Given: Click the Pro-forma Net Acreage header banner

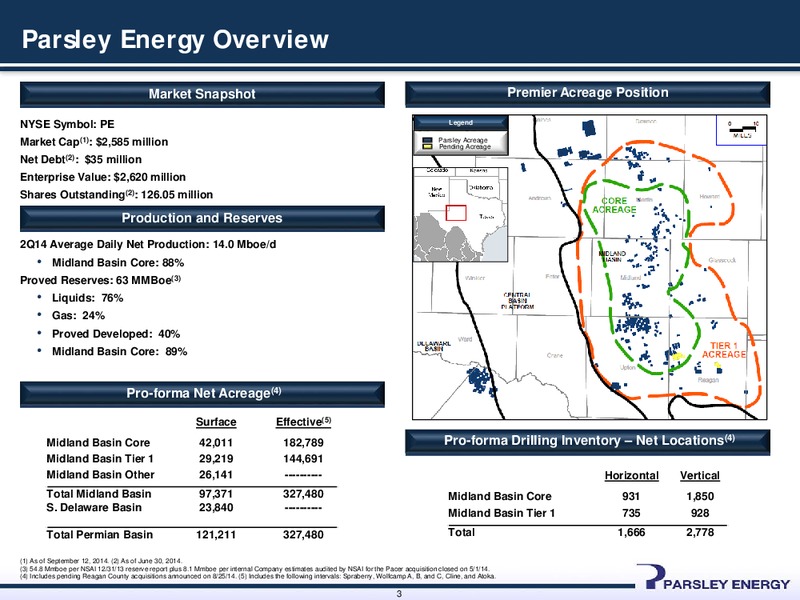Looking at the screenshot, I should coord(202,393).
